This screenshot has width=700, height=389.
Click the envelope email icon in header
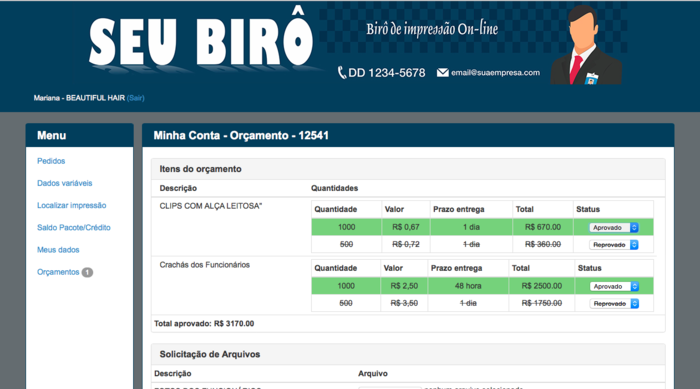(x=442, y=72)
